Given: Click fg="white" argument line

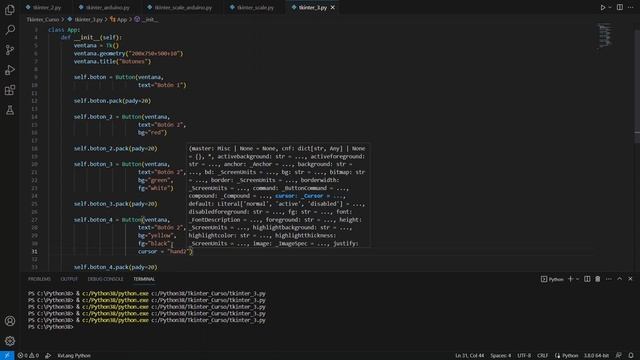Looking at the screenshot, I should [156, 188].
